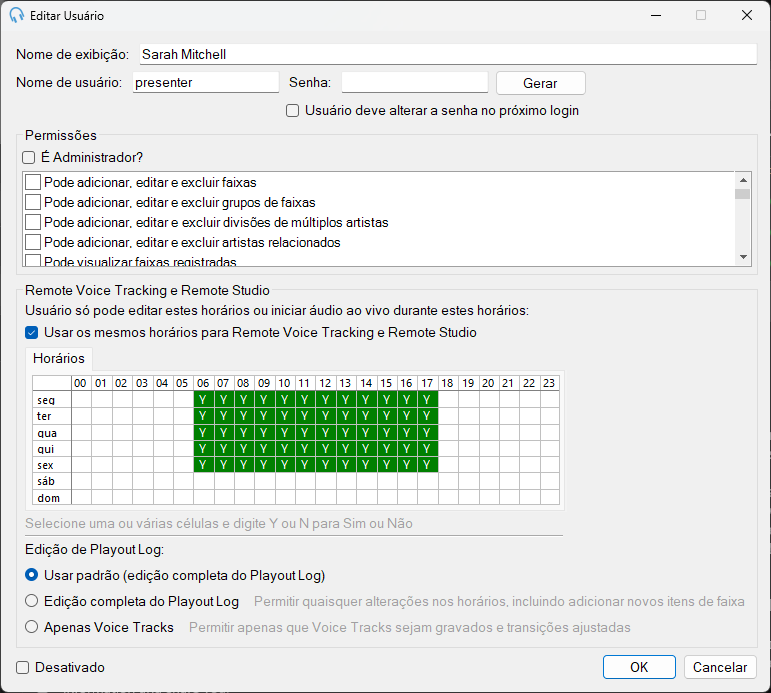Select the 'Apenas Voice Tracks' radio option

31,627
